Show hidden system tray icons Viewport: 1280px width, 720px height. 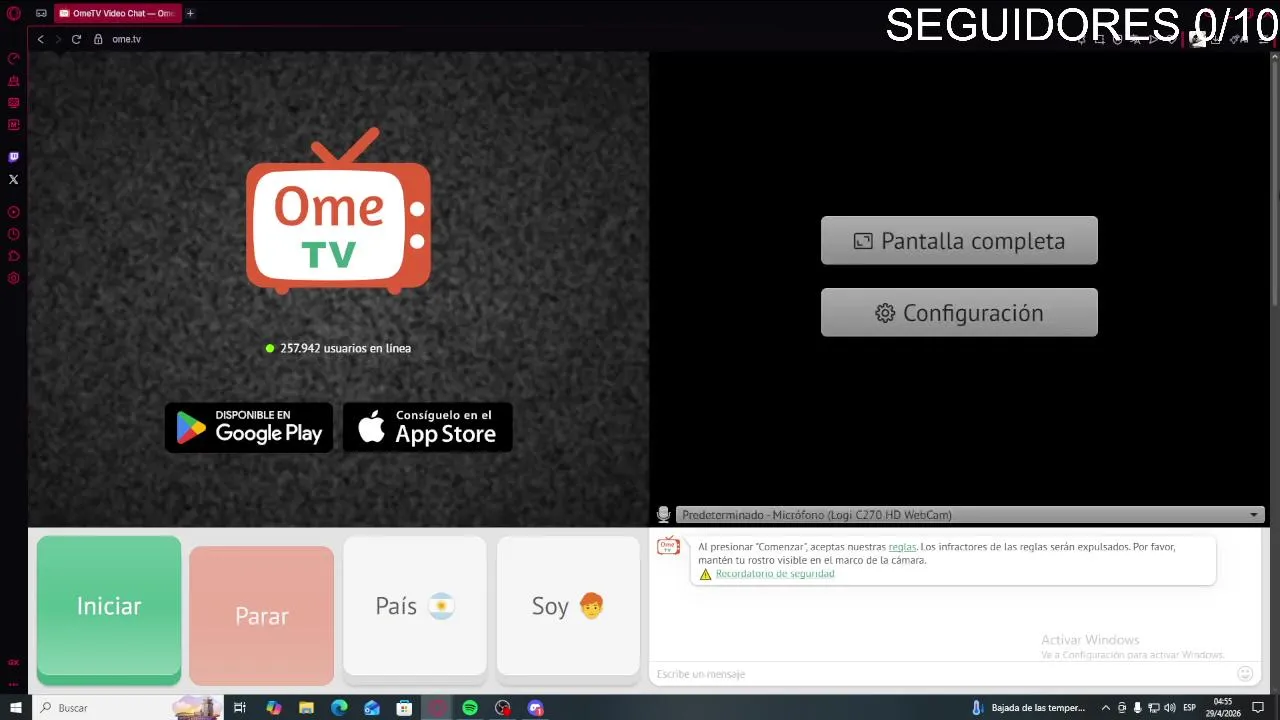pyautogui.click(x=1106, y=708)
